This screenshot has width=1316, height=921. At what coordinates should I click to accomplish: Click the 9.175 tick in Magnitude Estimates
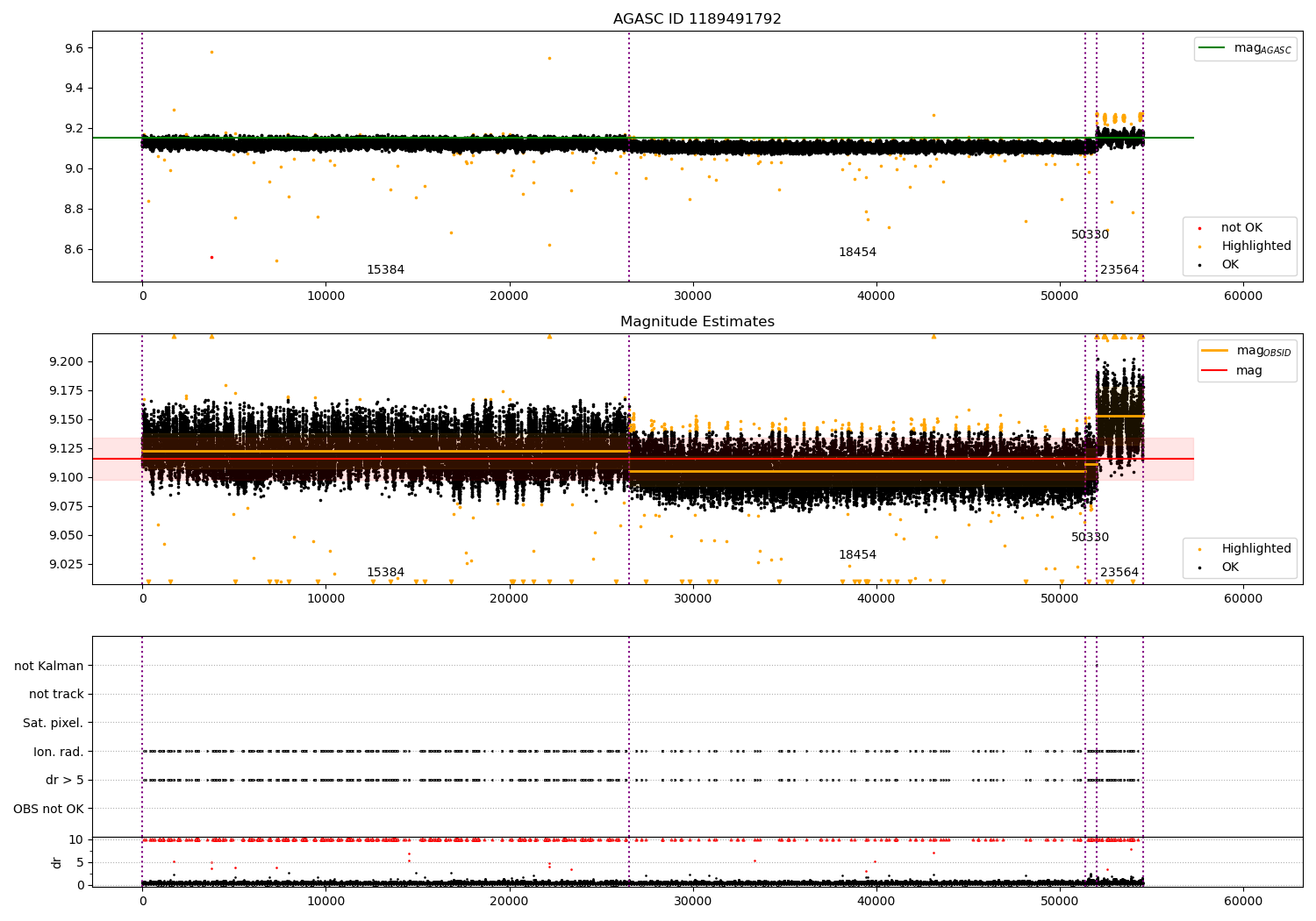[x=67, y=390]
